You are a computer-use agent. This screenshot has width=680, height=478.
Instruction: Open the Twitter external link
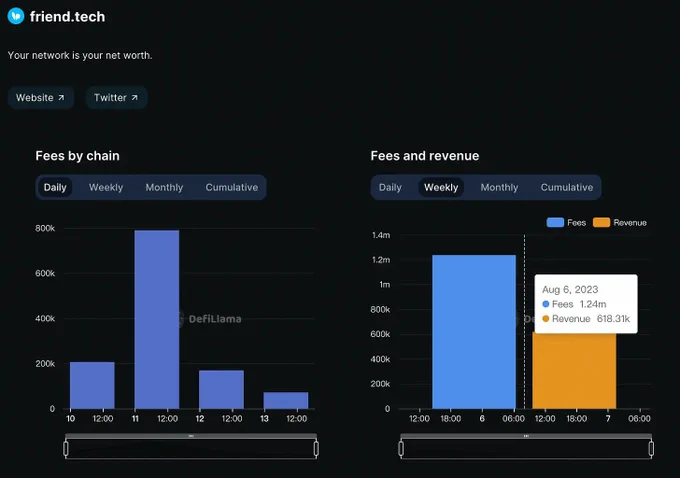[116, 98]
